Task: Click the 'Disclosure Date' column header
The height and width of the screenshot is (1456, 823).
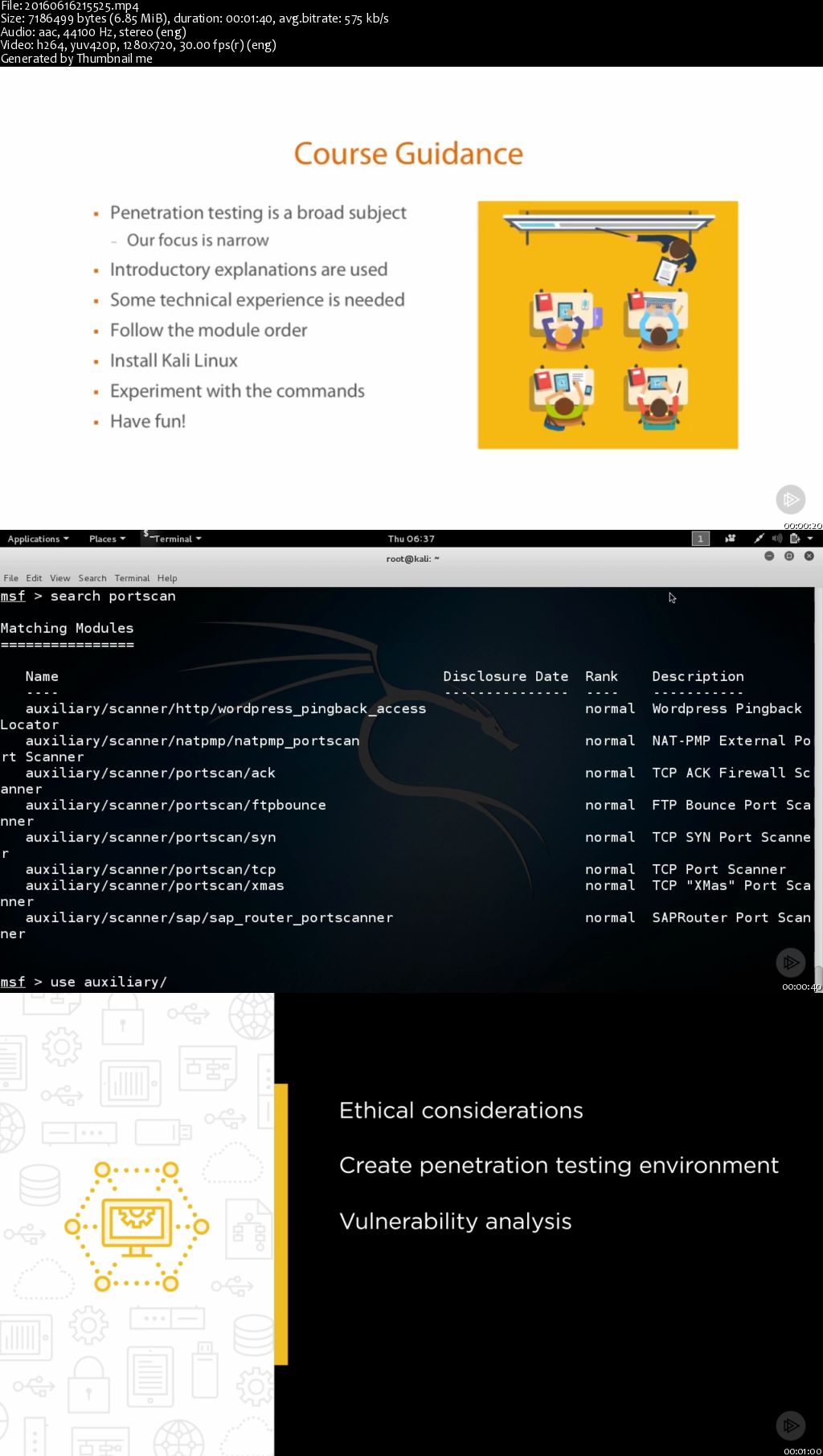Action: 506,676
